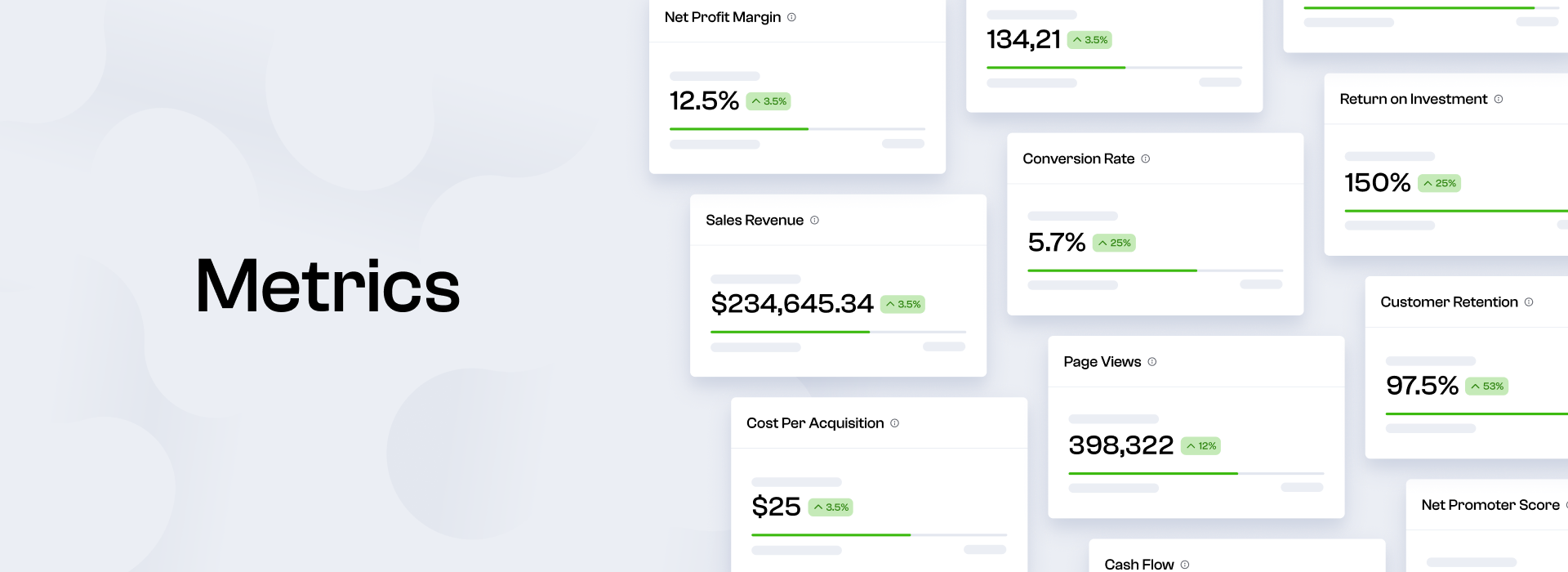Click the Net Profit Margin progress bar
The height and width of the screenshot is (572, 1568).
pyautogui.click(x=797, y=129)
